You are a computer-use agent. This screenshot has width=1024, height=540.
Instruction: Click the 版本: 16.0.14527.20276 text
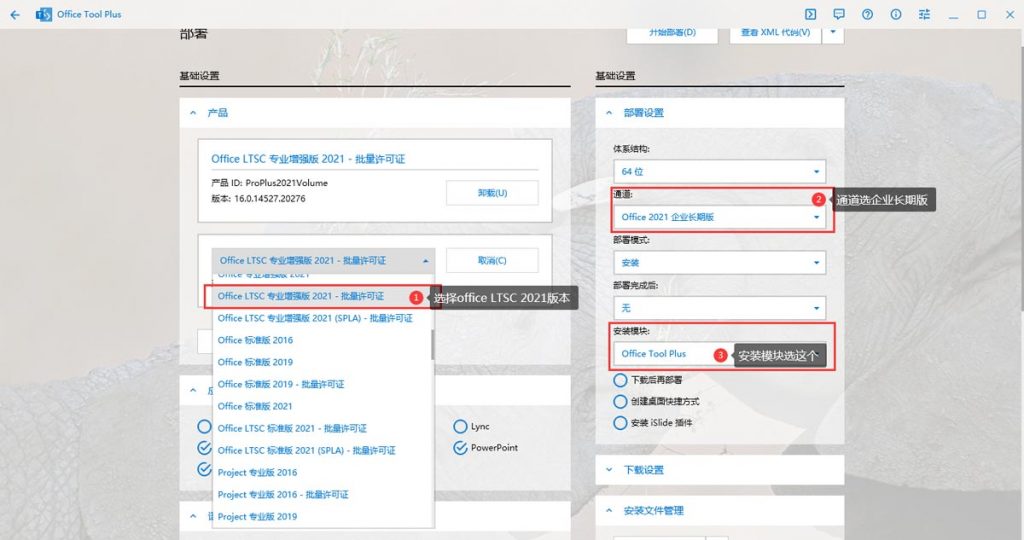click(258, 199)
